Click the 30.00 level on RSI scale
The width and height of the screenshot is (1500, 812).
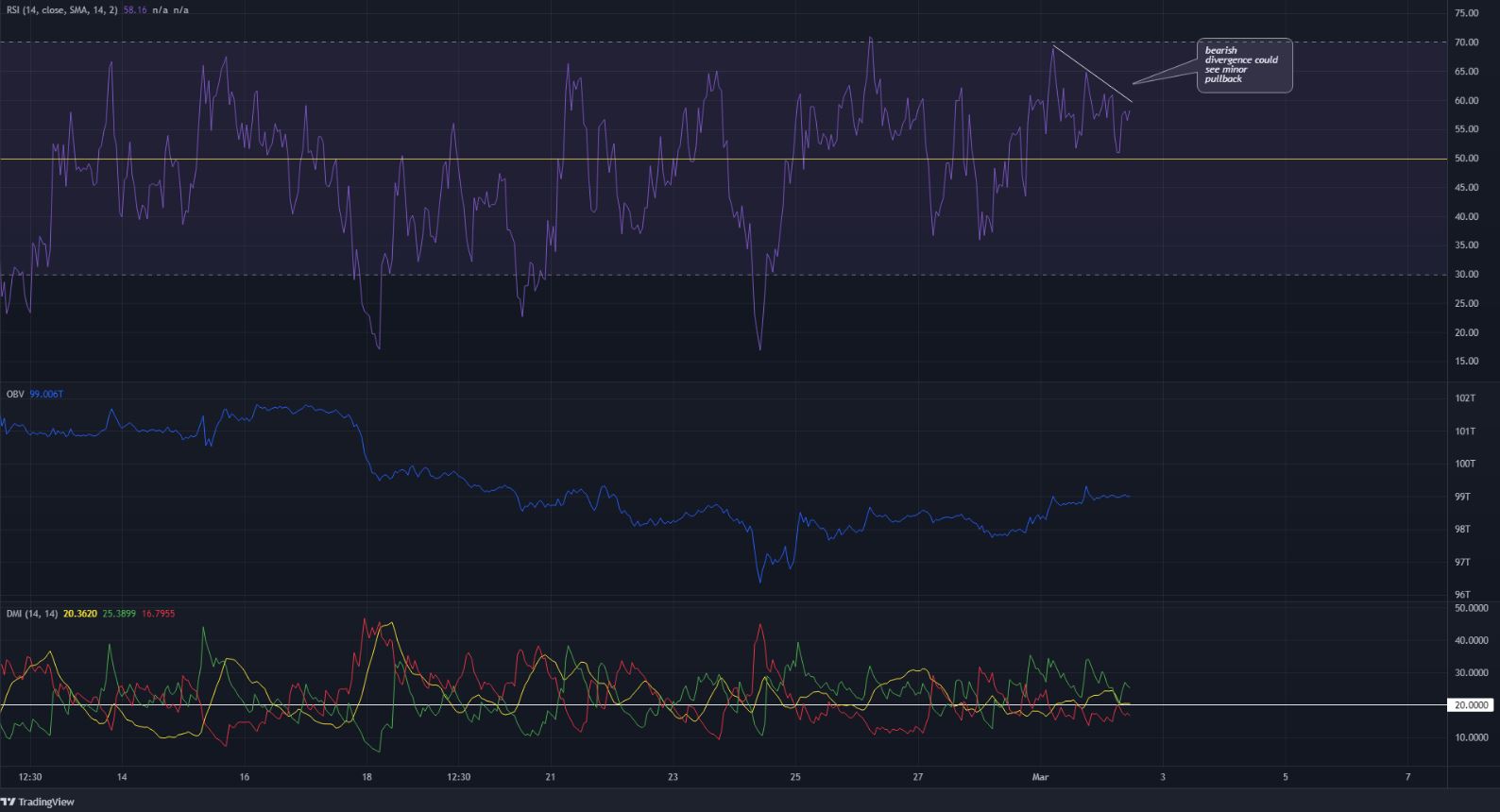pyautogui.click(x=1466, y=275)
